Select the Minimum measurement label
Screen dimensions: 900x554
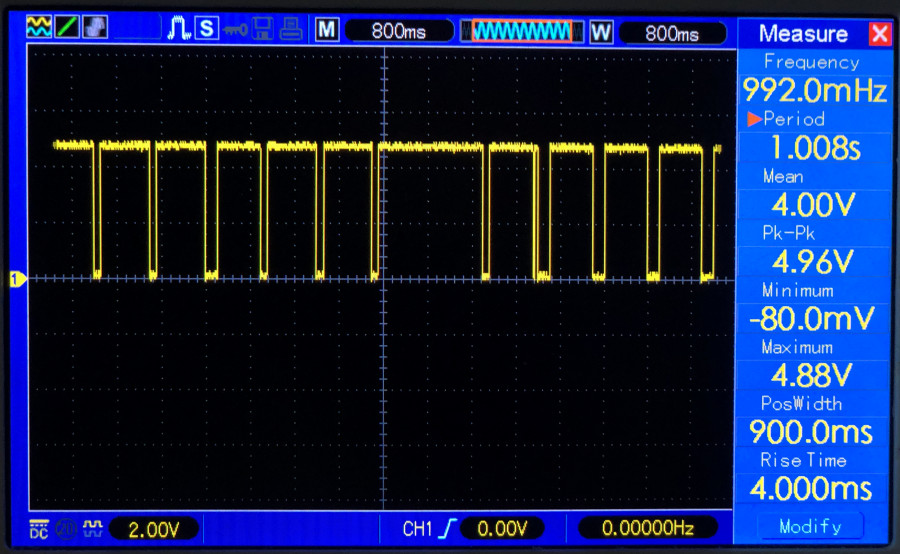tap(798, 290)
